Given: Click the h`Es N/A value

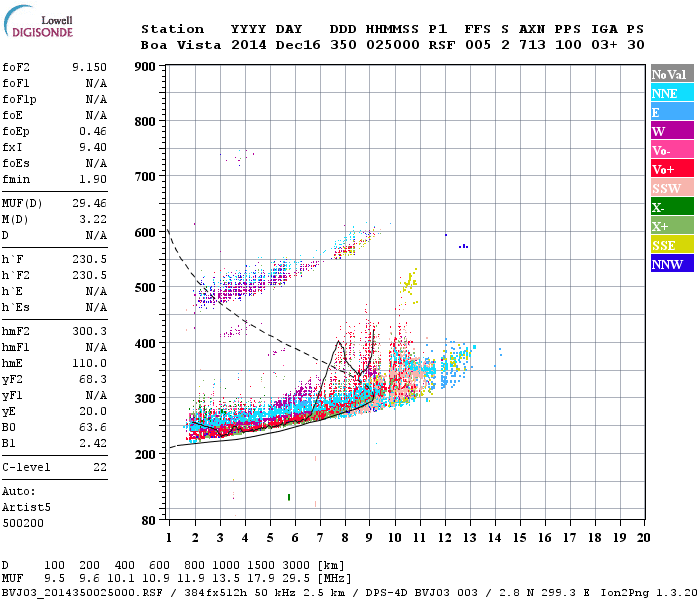Looking at the screenshot, I should pos(96,308).
